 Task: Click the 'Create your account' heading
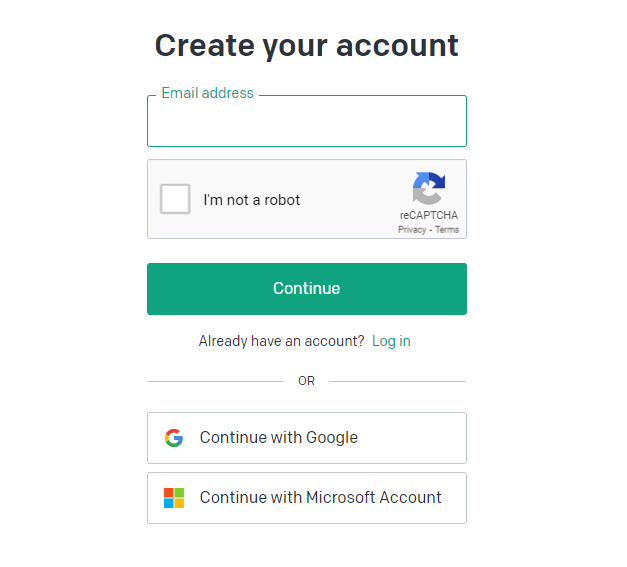click(306, 46)
